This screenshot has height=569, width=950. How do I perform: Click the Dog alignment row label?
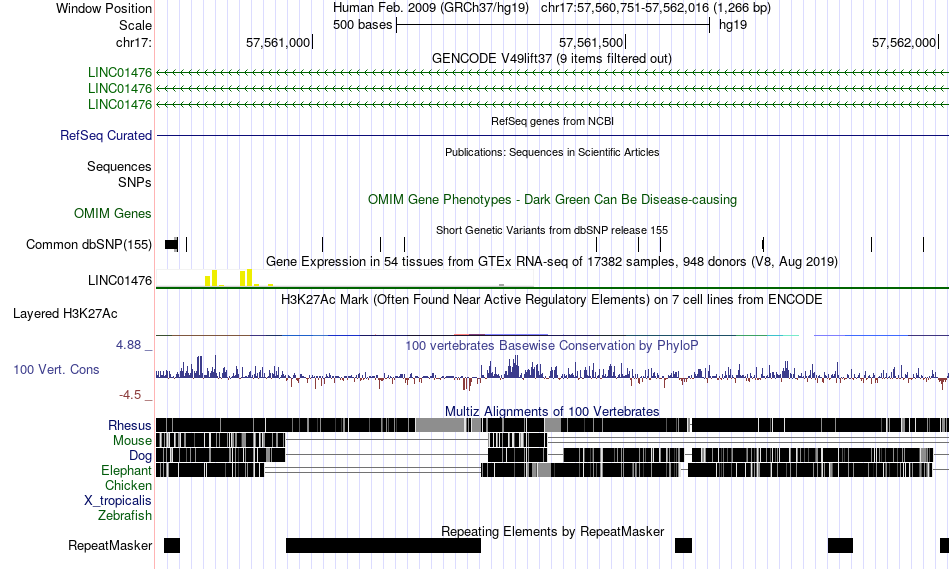click(x=141, y=456)
